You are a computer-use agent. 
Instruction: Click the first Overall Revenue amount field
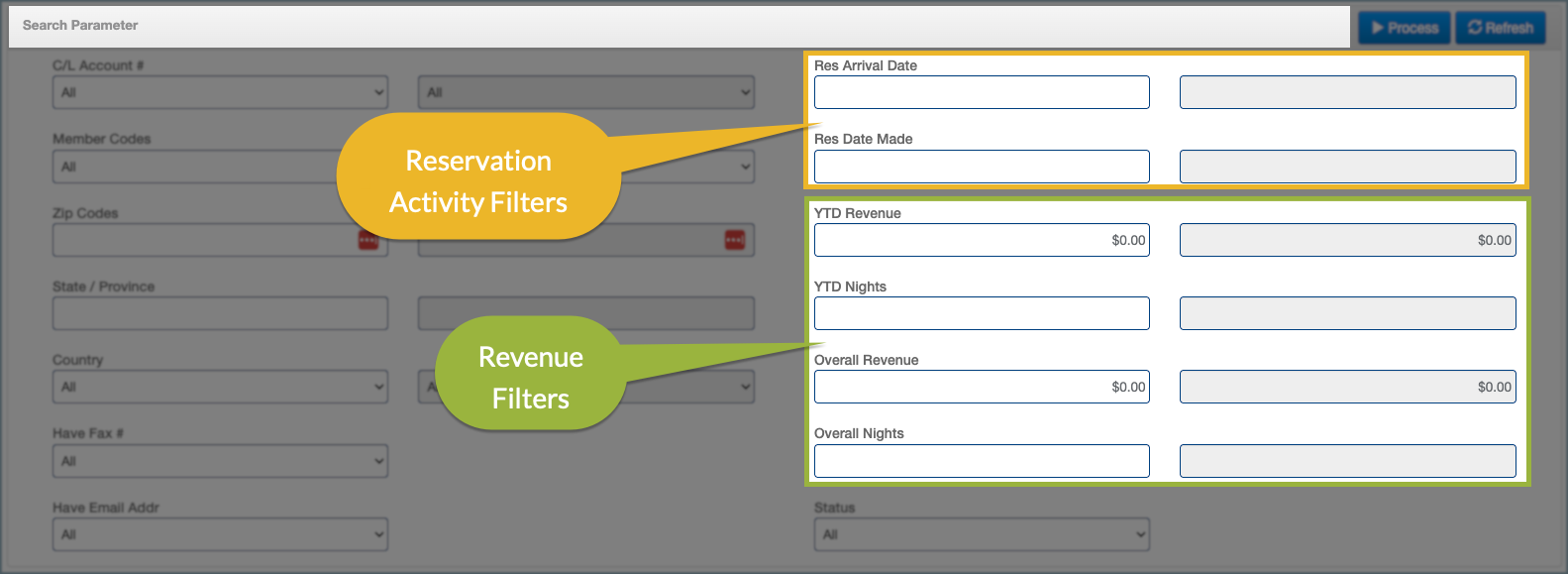pyautogui.click(x=982, y=387)
